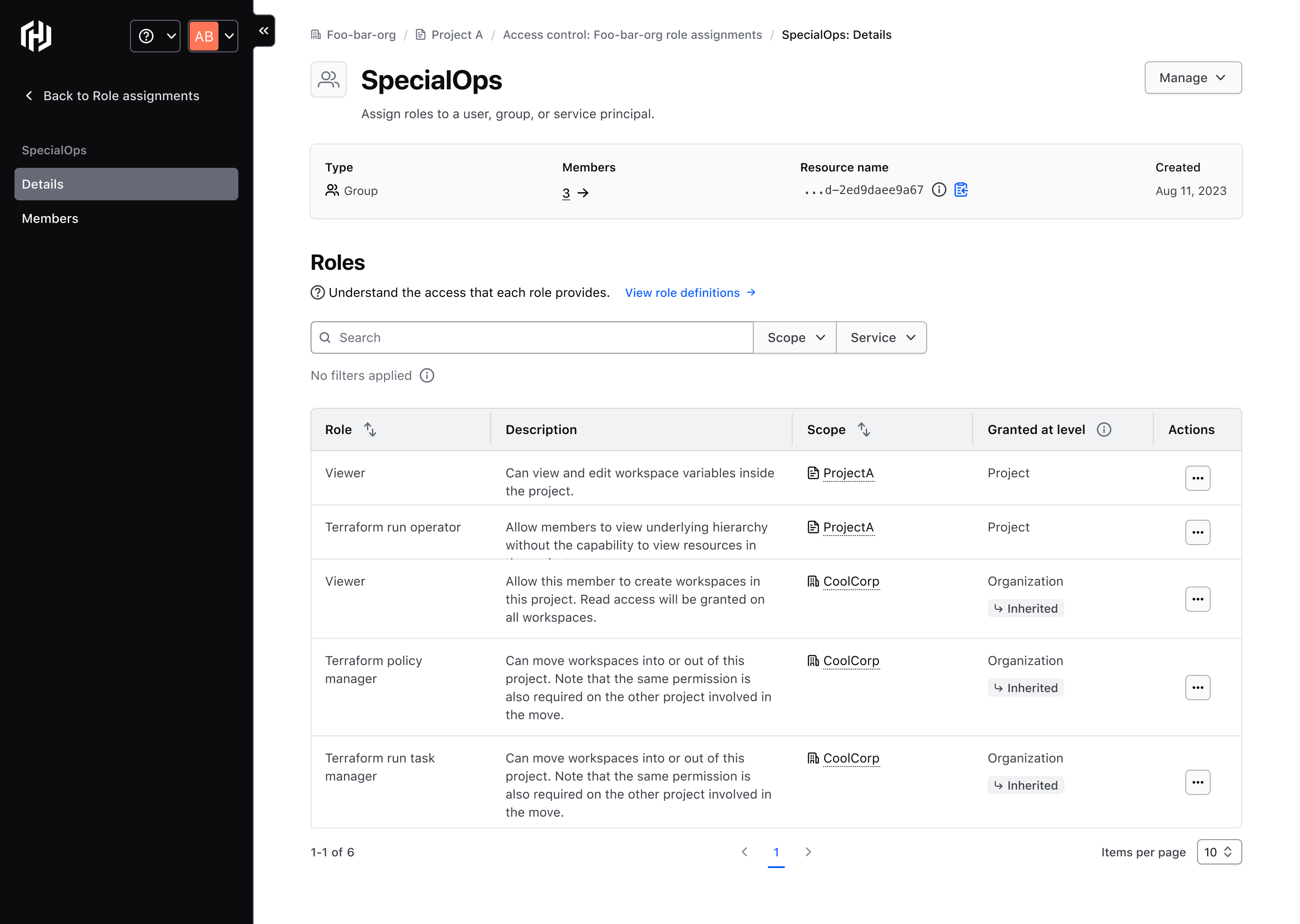Select page 1 in pagination
Viewport: 1300px width, 924px height.
[776, 852]
